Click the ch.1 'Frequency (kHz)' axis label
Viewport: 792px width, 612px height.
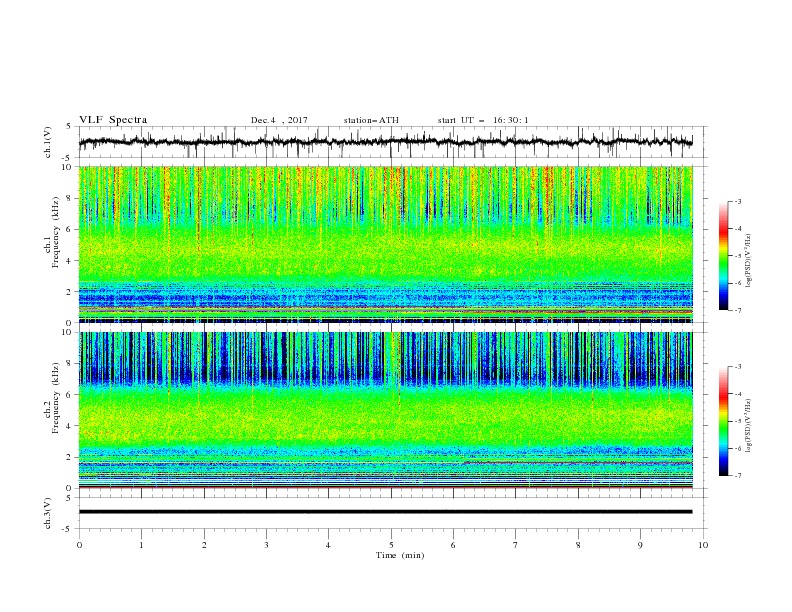56,232
